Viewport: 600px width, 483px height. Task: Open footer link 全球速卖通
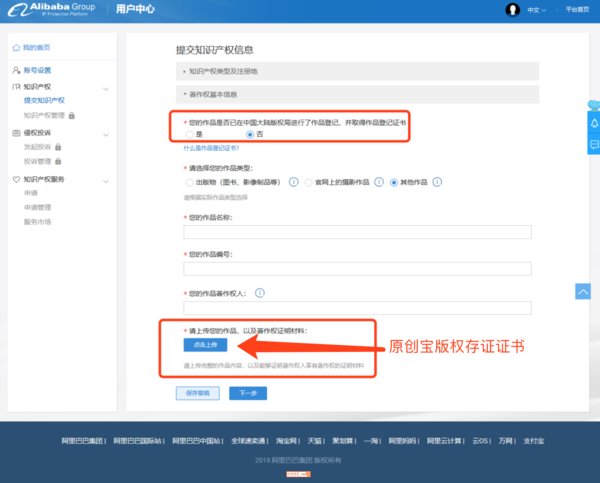tap(248, 441)
